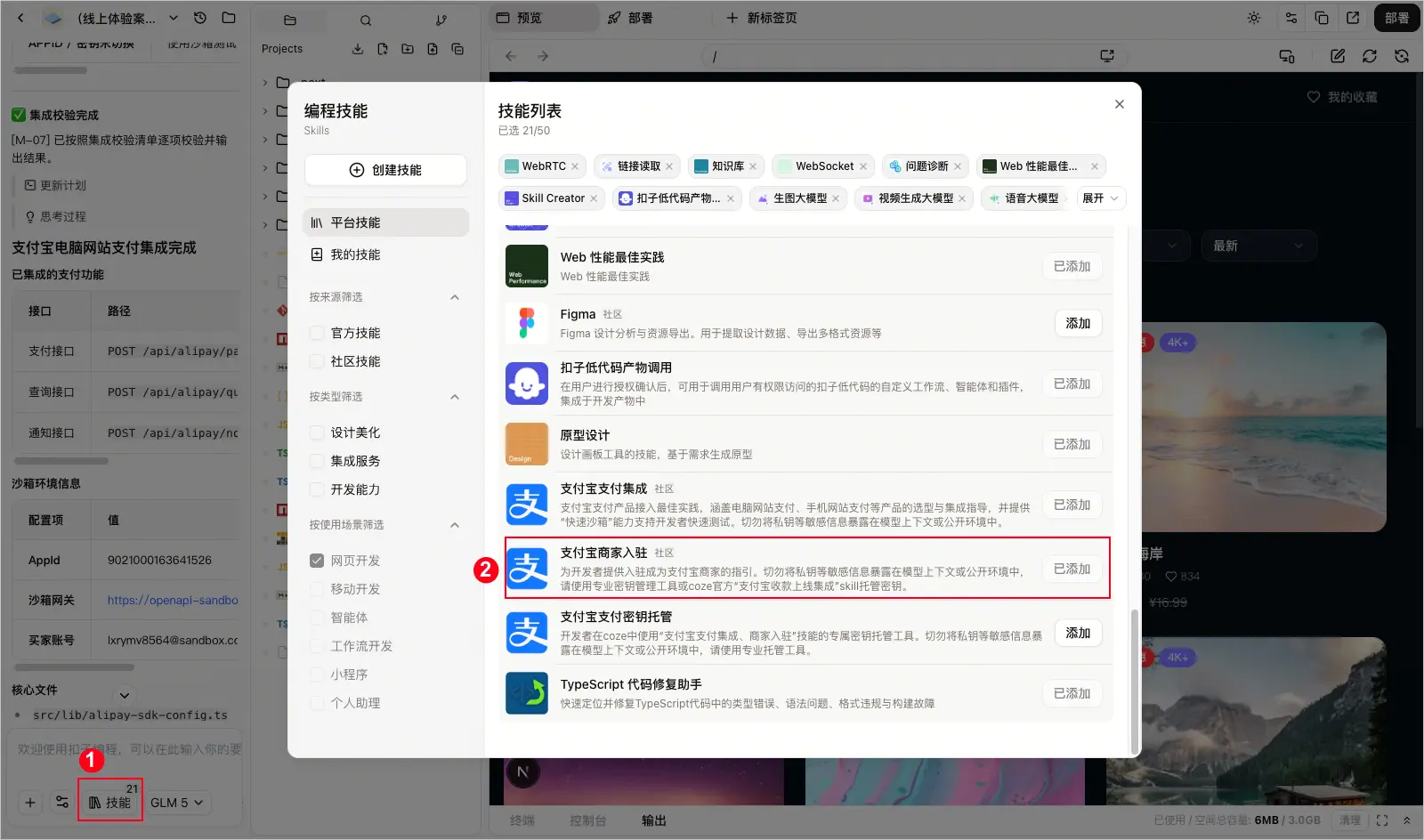Collapse the 按来源筛选 section
This screenshot has width=1424, height=840.
(455, 297)
